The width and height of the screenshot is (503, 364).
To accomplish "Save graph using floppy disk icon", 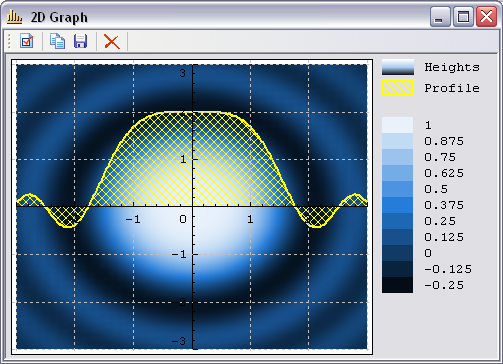I will pos(80,41).
